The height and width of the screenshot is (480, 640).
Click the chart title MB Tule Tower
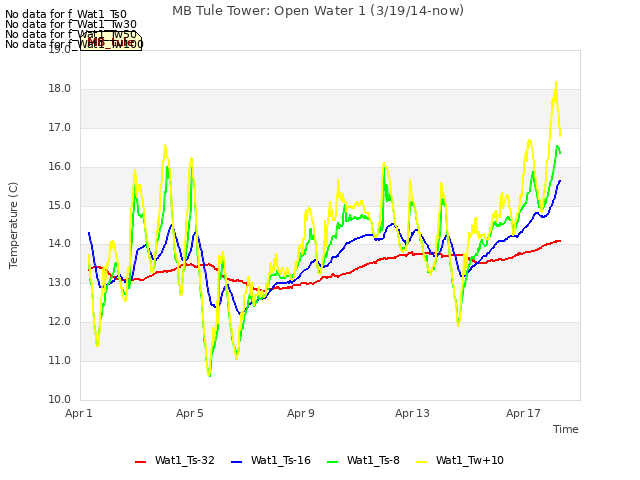[x=318, y=10]
